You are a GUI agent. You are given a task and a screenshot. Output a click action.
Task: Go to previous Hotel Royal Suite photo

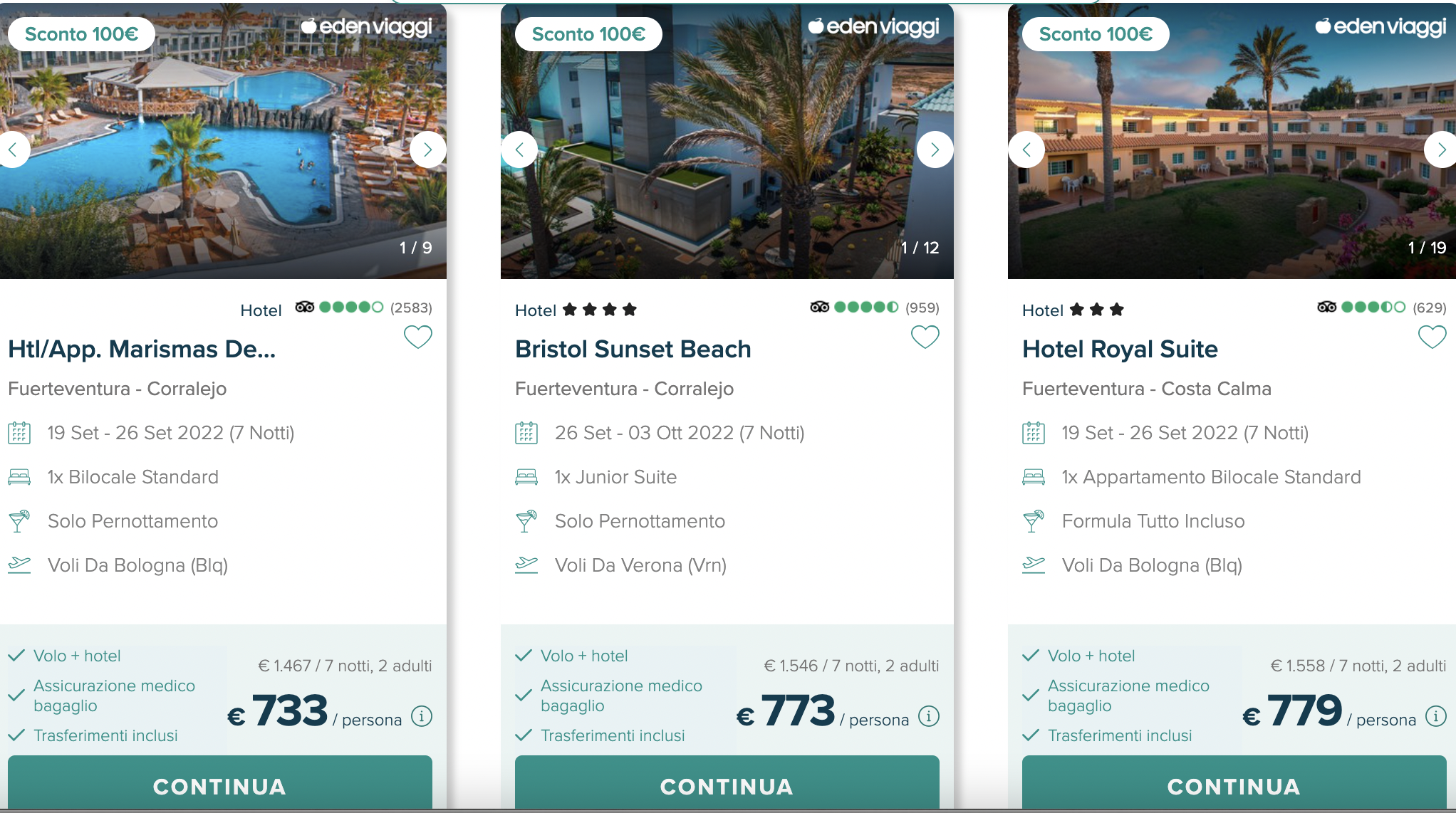1026,150
